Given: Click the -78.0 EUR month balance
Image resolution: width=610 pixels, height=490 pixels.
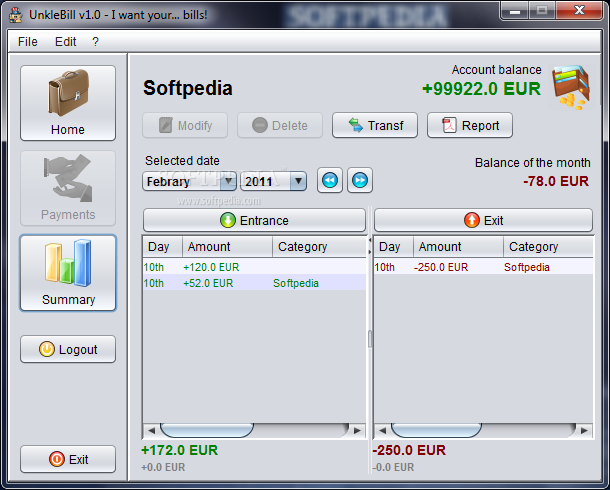Looking at the screenshot, I should [556, 181].
